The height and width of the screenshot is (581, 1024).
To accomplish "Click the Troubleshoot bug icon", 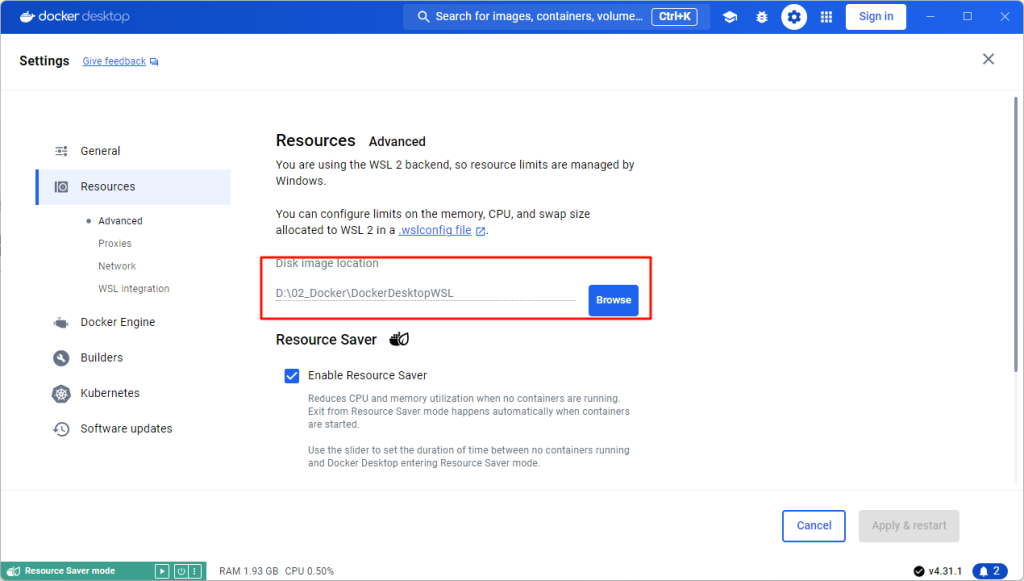I will click(x=762, y=17).
